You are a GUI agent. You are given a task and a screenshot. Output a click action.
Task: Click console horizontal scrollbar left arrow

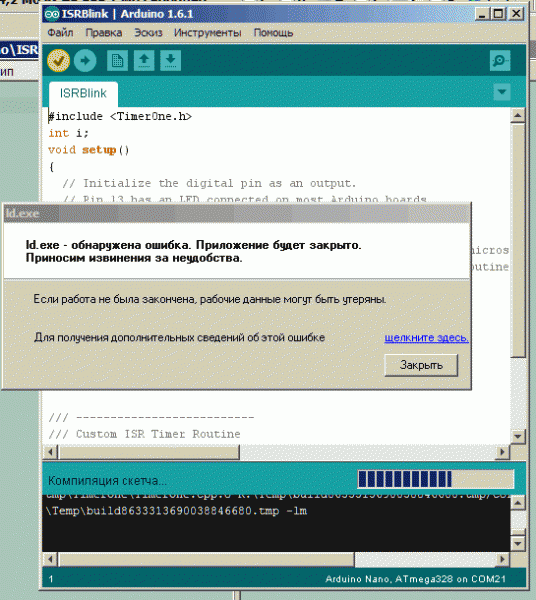click(50, 559)
